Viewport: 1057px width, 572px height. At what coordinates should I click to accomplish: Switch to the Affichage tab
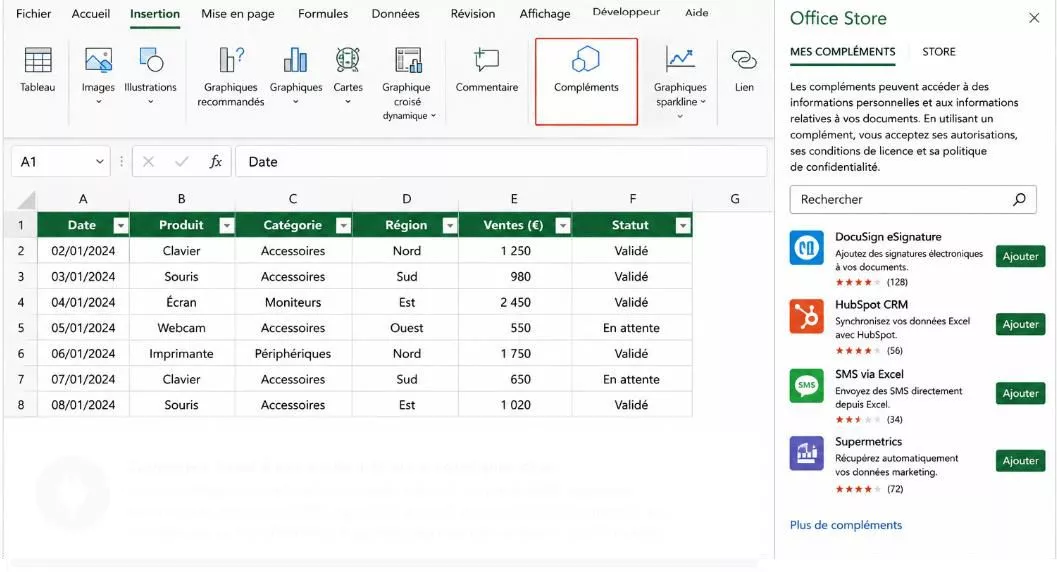click(545, 13)
